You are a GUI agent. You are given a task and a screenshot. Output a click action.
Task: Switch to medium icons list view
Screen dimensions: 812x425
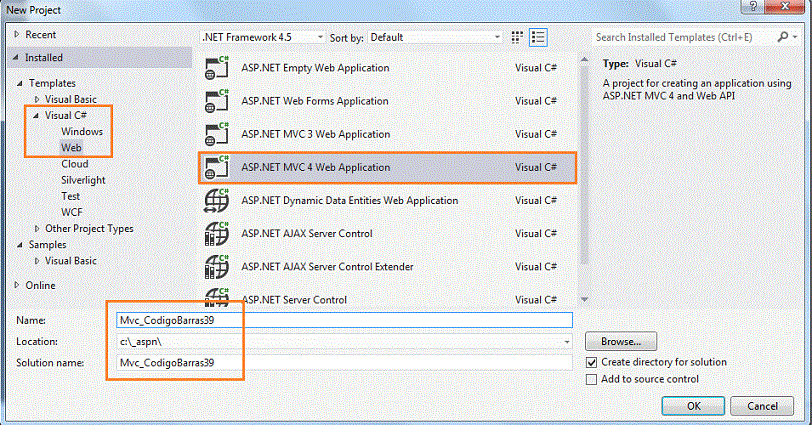coord(538,37)
